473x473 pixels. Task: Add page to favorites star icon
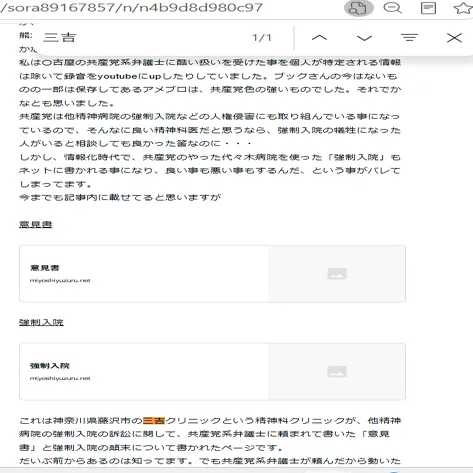click(x=463, y=8)
